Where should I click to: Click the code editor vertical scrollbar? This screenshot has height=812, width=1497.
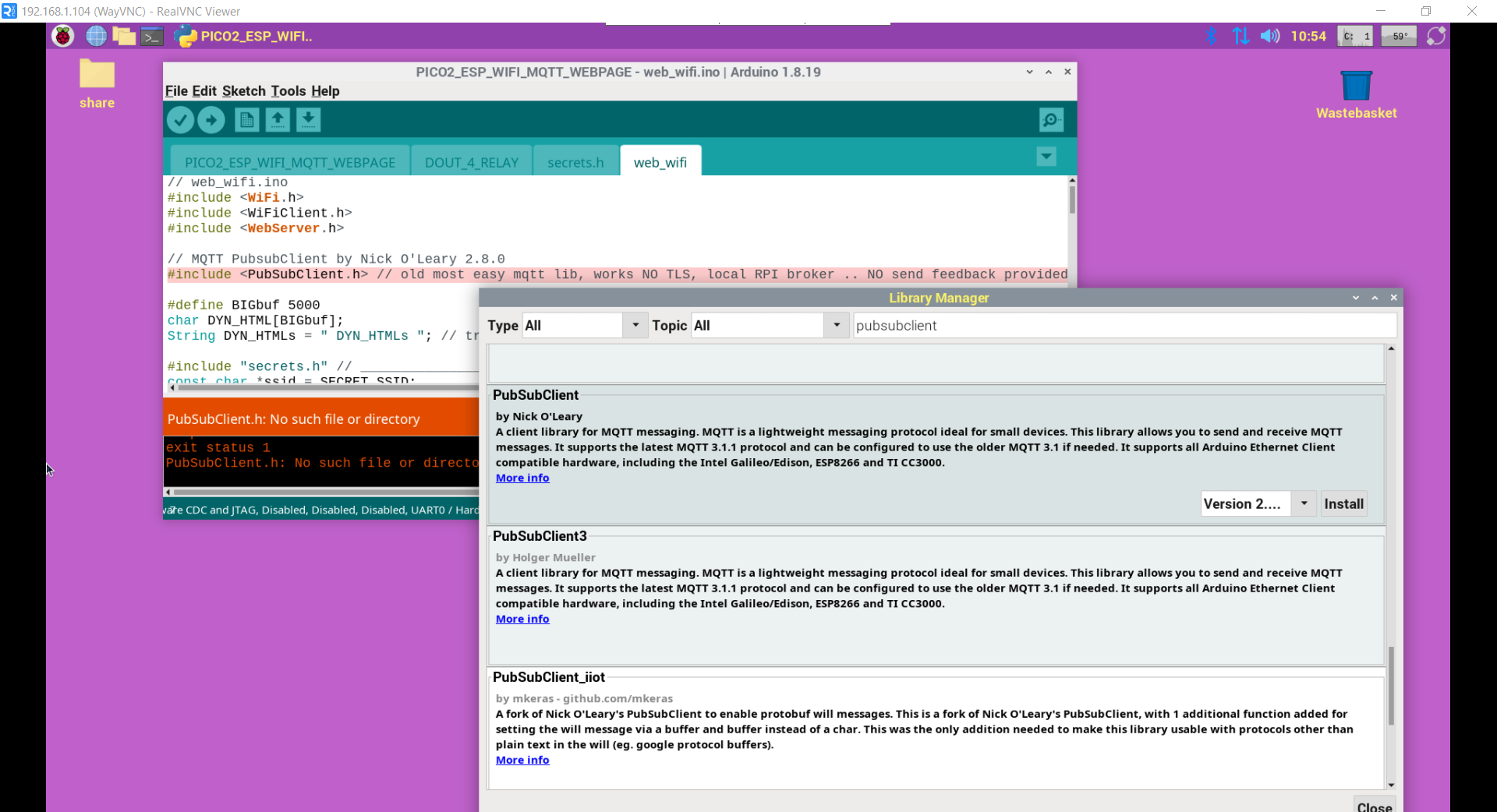[x=1072, y=199]
